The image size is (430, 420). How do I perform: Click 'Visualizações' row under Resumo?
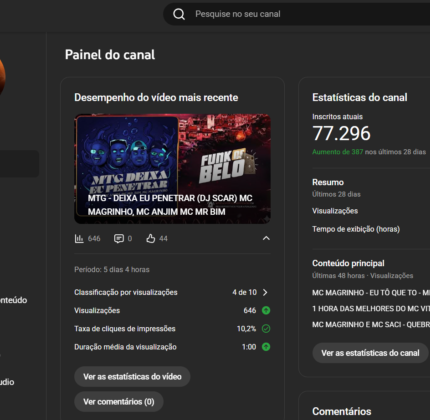(335, 211)
